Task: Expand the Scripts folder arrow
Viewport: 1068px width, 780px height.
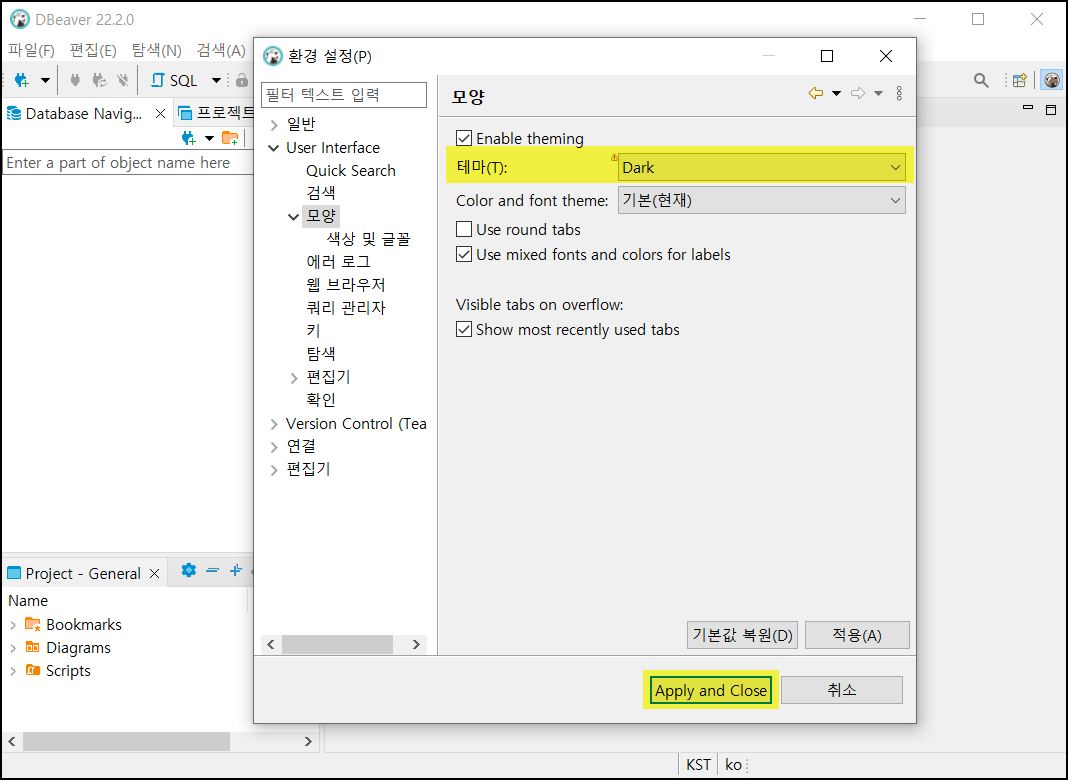Action: point(13,671)
